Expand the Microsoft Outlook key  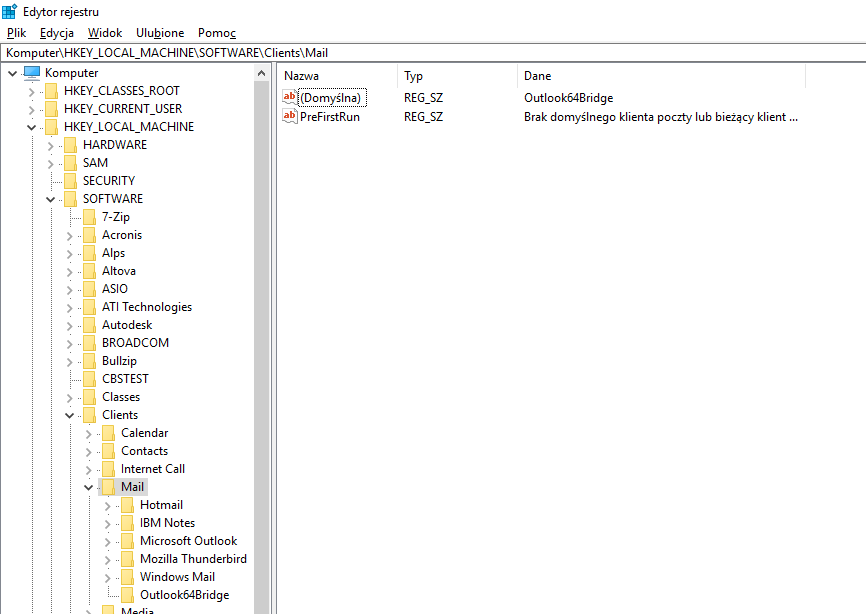tap(108, 542)
